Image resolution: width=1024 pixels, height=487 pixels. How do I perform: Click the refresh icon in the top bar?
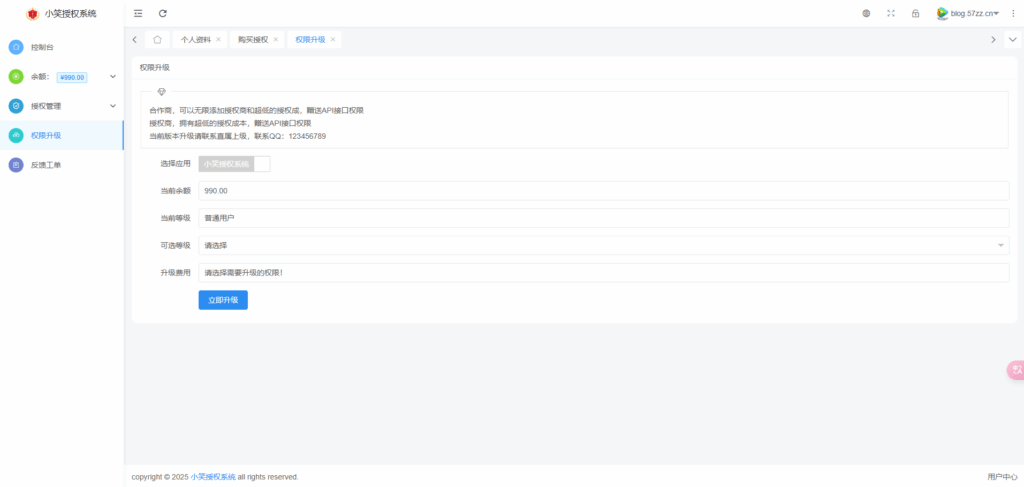pos(163,13)
